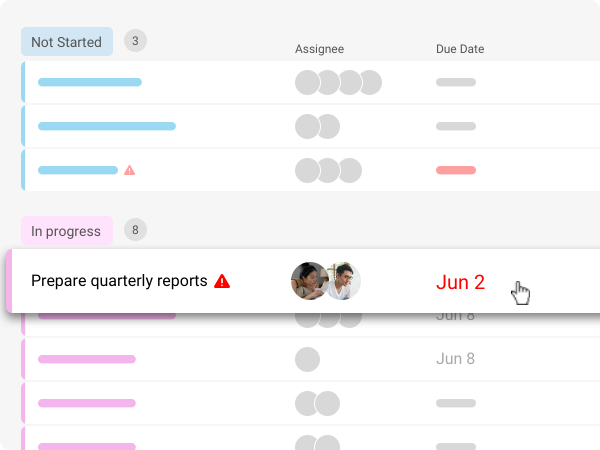Viewport: 600px width, 450px height.
Task: Click the red Jun 2 due date
Action: 460,282
